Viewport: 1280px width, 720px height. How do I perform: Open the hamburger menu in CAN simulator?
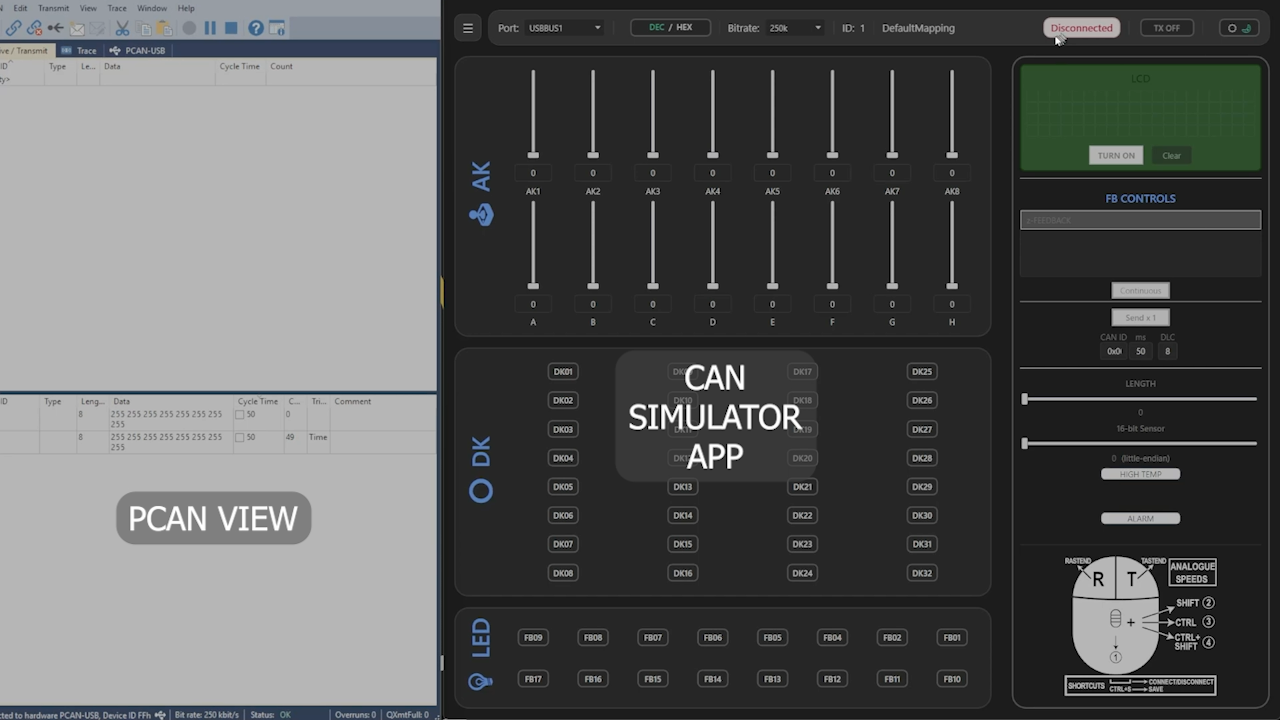[x=468, y=28]
